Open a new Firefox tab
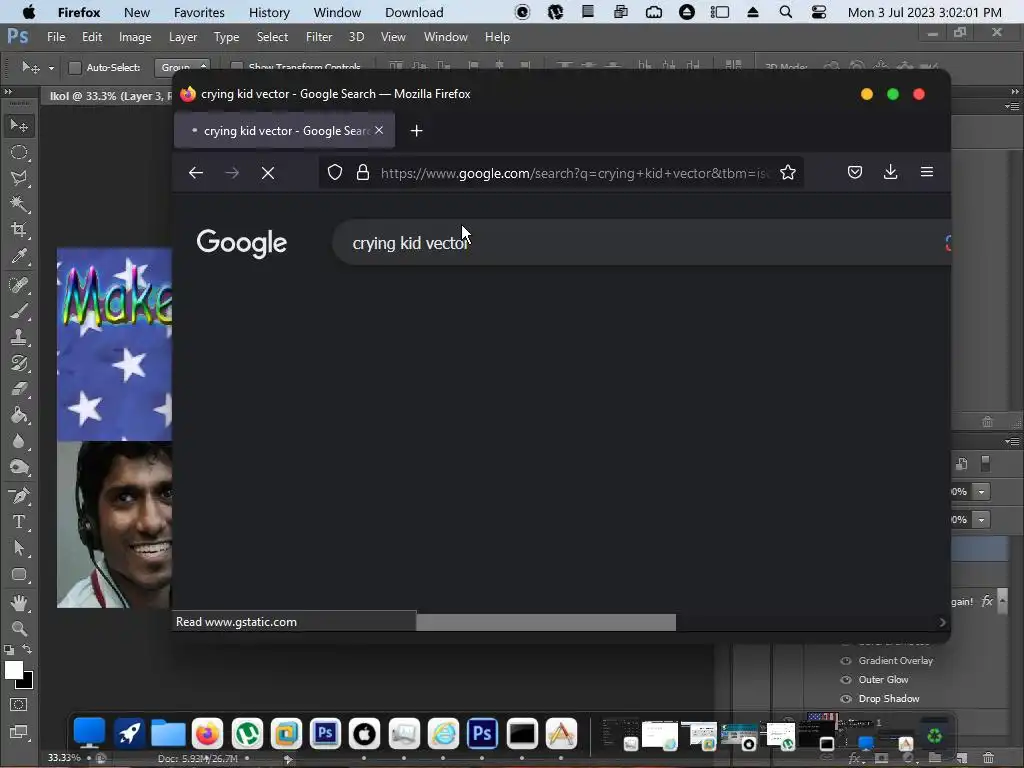The width and height of the screenshot is (1024, 768). click(x=416, y=131)
